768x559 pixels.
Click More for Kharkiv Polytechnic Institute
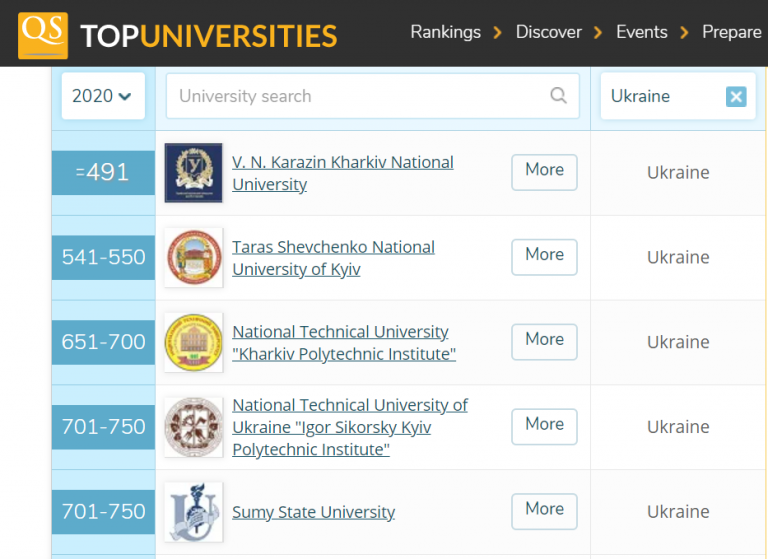click(x=544, y=341)
